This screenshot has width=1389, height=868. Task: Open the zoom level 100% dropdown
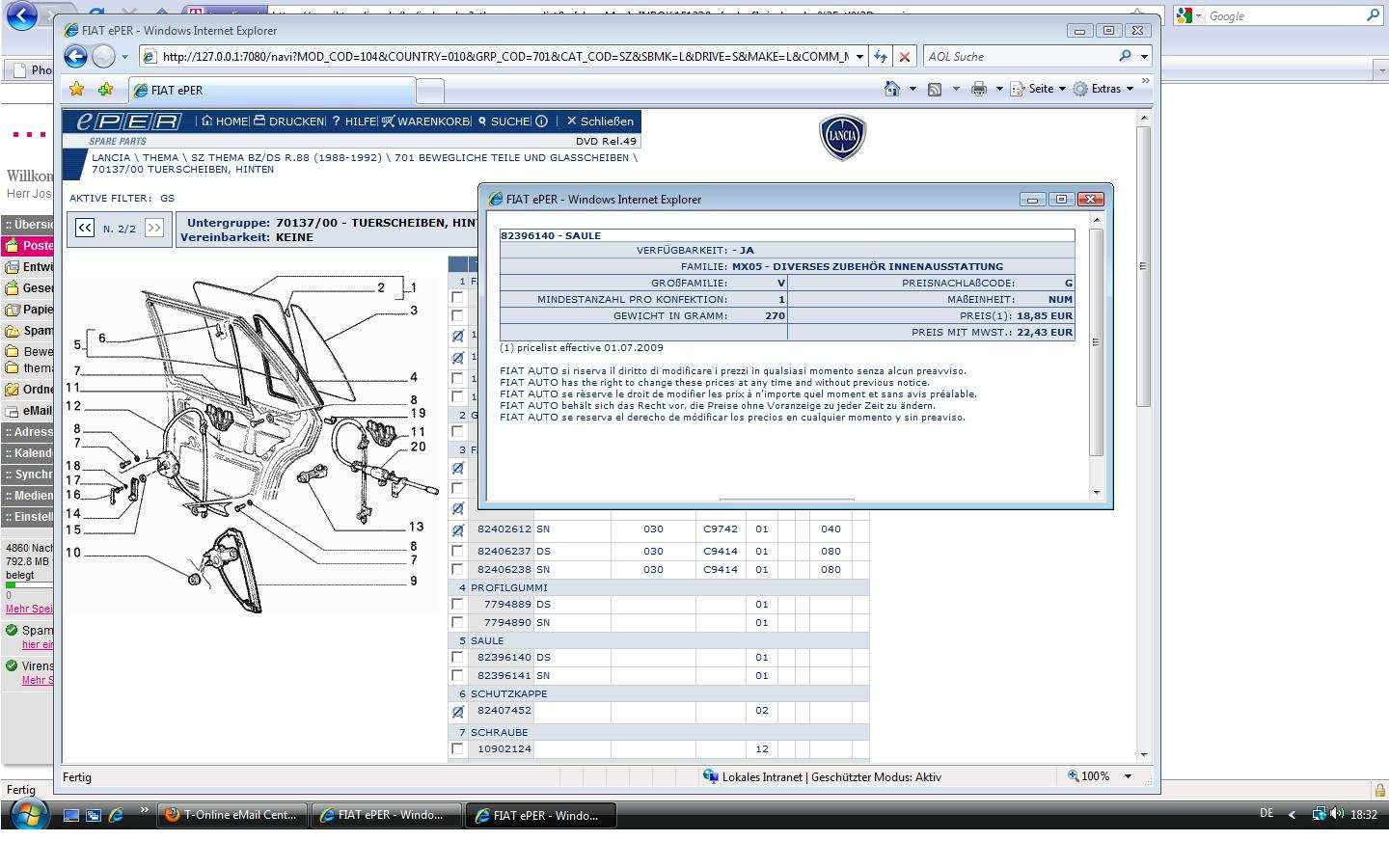[1128, 776]
